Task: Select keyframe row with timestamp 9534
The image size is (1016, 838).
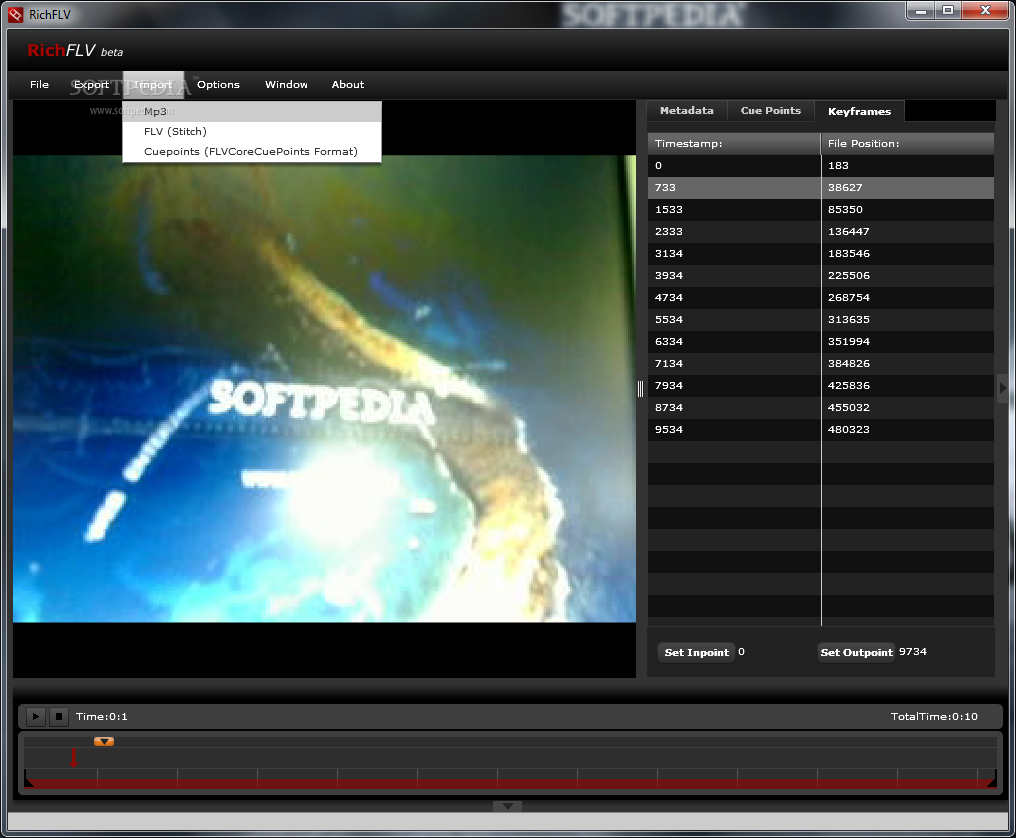Action: tap(821, 430)
